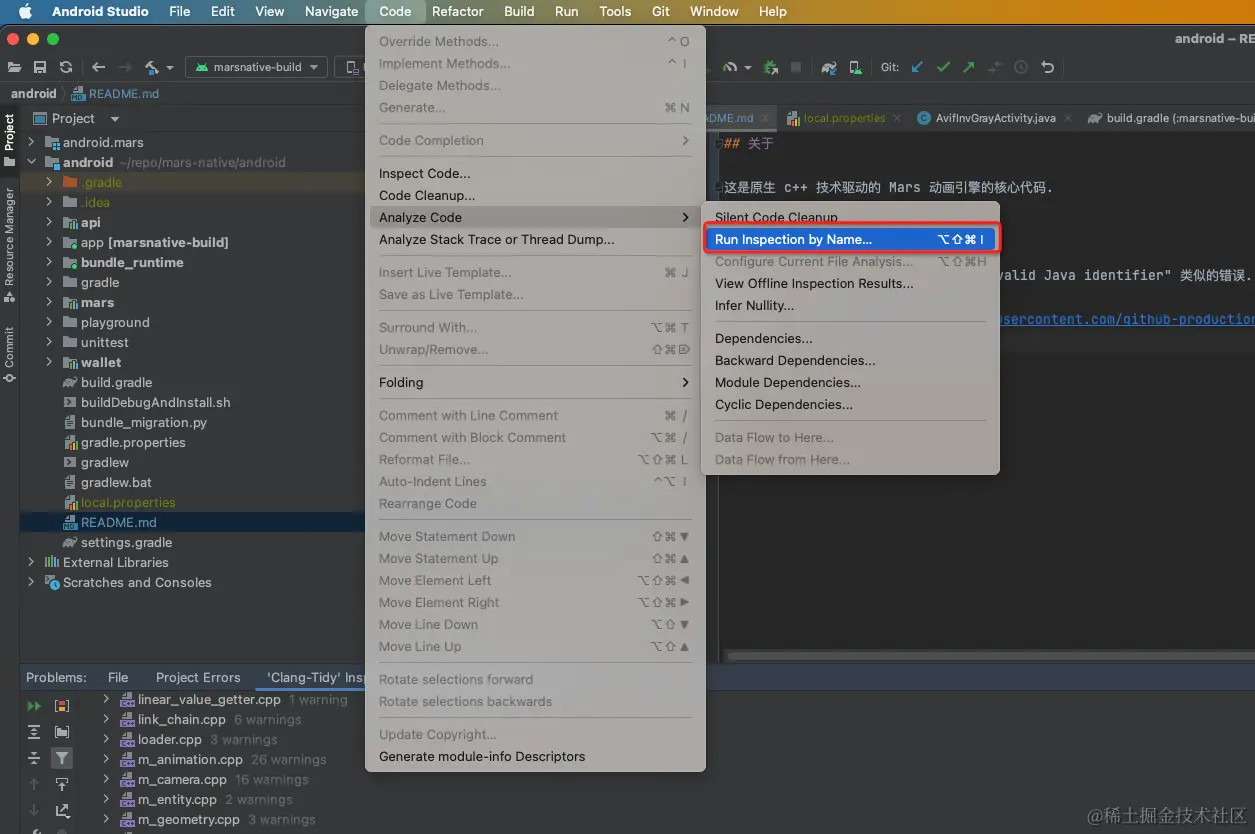Expand the External Libraries node

32,562
